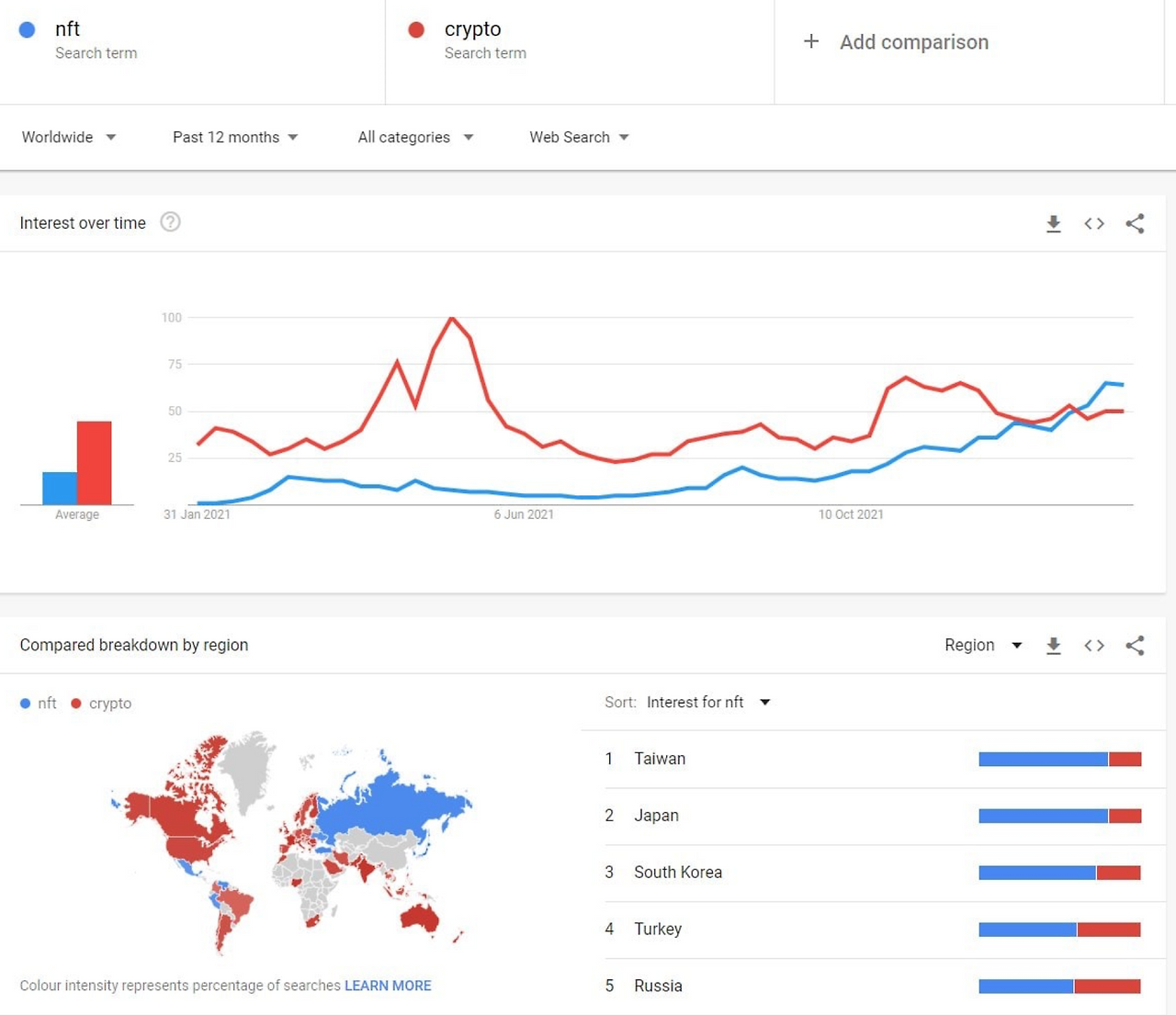Select the South Korea region row
Image resolution: width=1176 pixels, height=1015 pixels.
[x=873, y=873]
